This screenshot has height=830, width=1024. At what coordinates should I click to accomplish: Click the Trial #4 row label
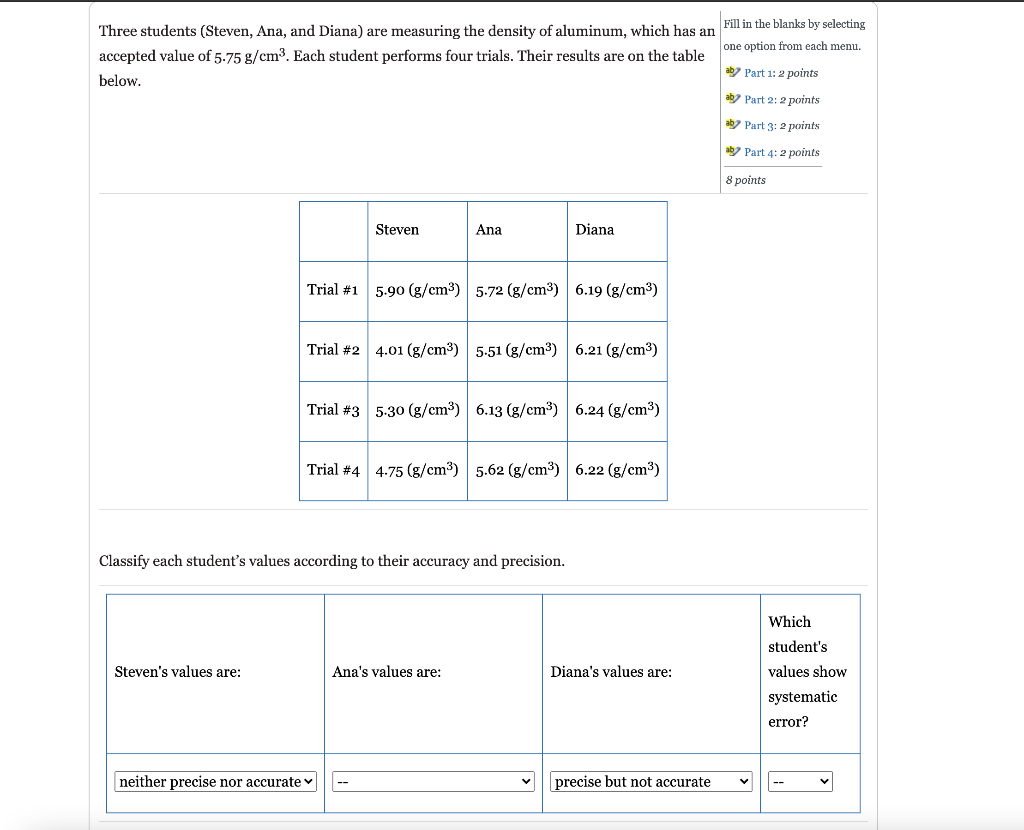[333, 470]
